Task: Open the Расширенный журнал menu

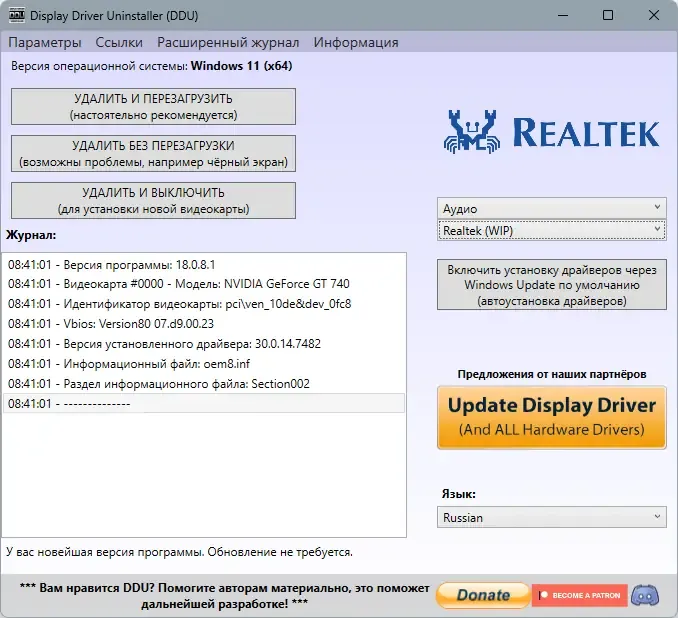Action: coord(228,42)
